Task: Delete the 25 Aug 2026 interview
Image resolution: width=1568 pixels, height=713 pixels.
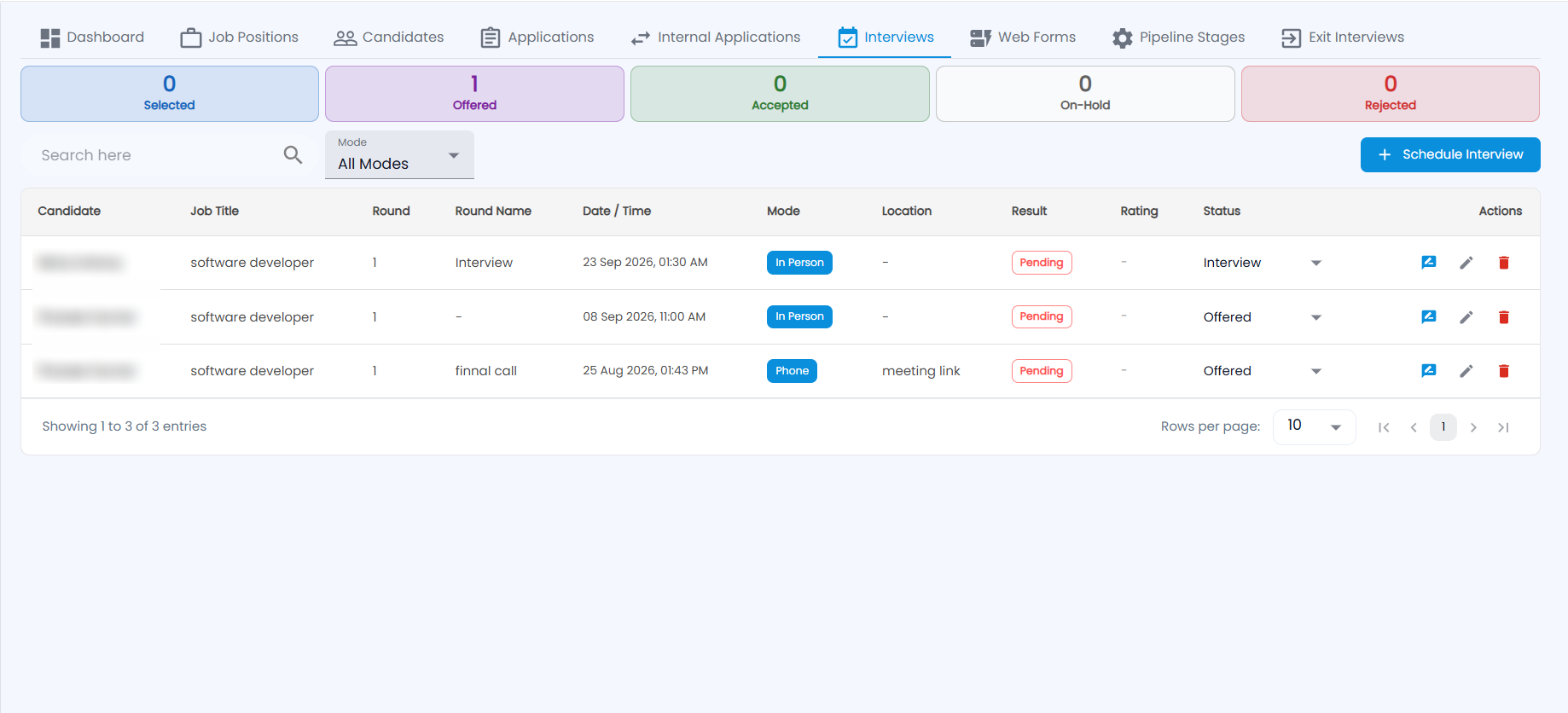Action: 1503,371
